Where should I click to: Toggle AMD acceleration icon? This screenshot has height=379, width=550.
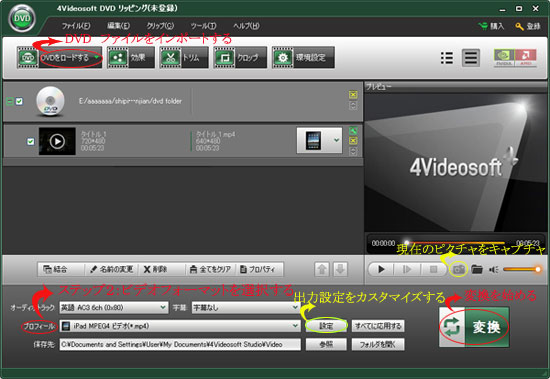525,58
